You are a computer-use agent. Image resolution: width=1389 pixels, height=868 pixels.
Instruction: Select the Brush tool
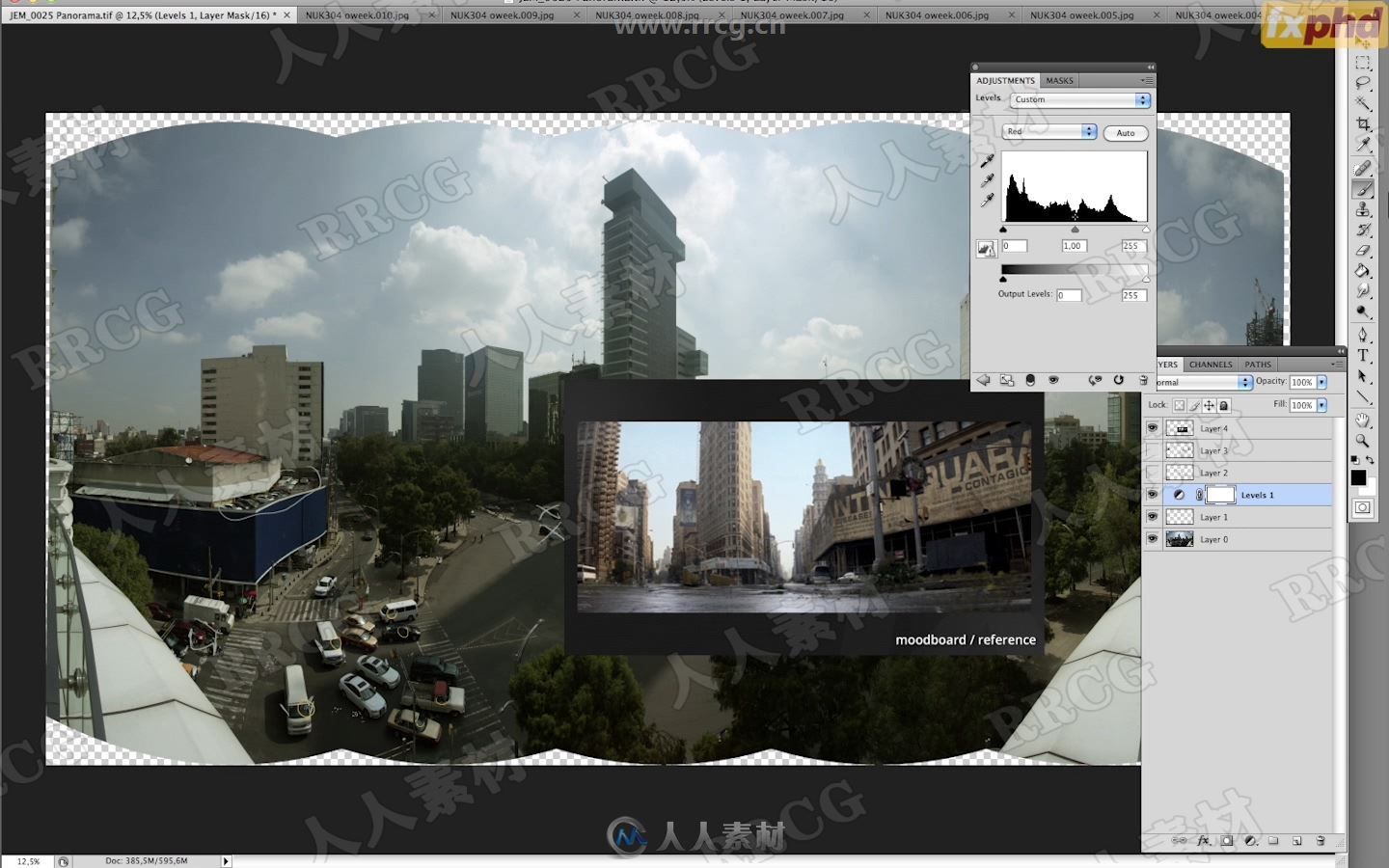click(1363, 189)
